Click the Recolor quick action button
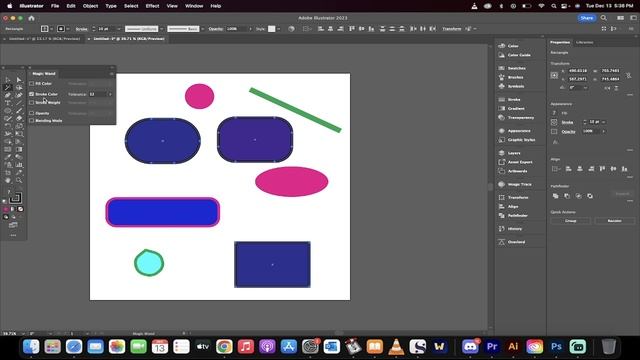The image size is (640, 360). pyautogui.click(x=615, y=221)
